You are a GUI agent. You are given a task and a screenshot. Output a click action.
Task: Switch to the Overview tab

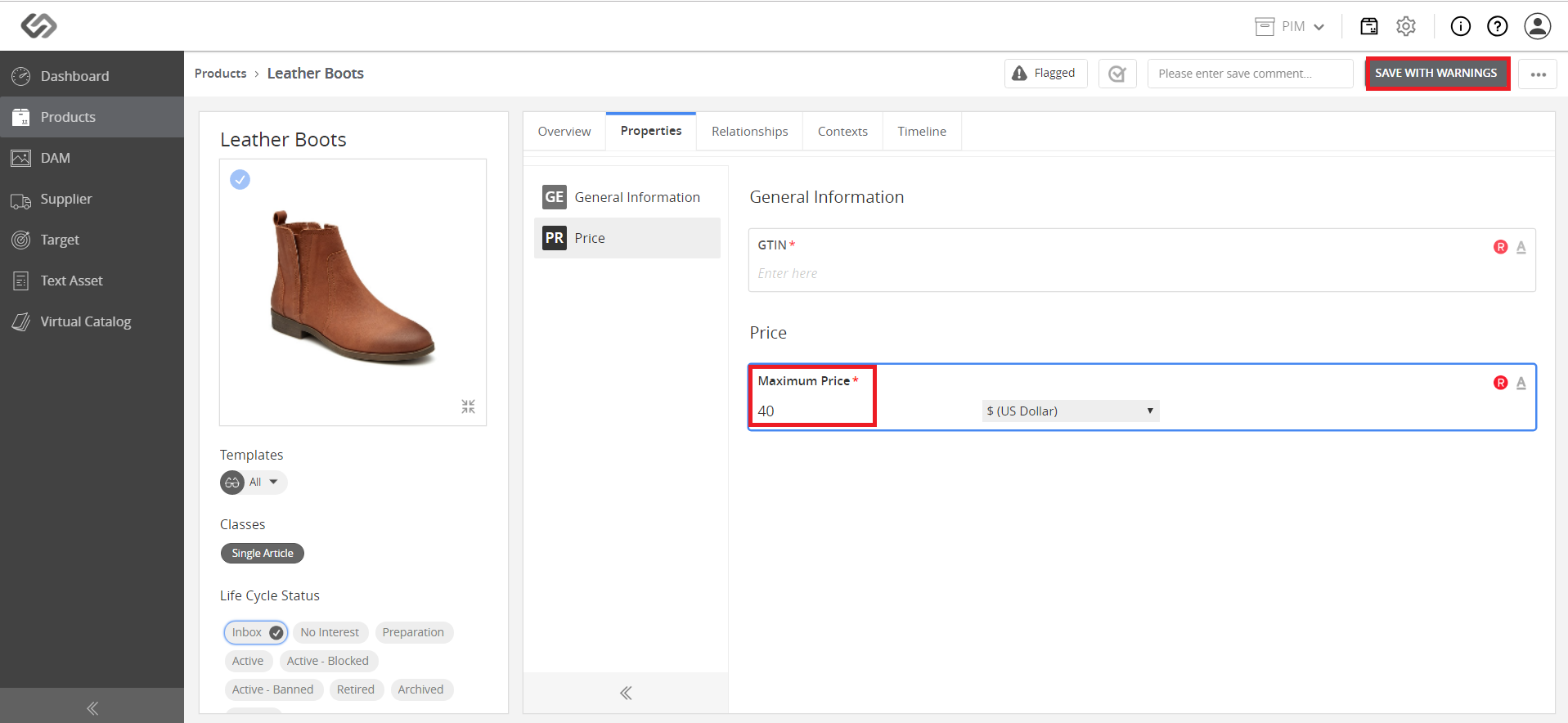[564, 132]
